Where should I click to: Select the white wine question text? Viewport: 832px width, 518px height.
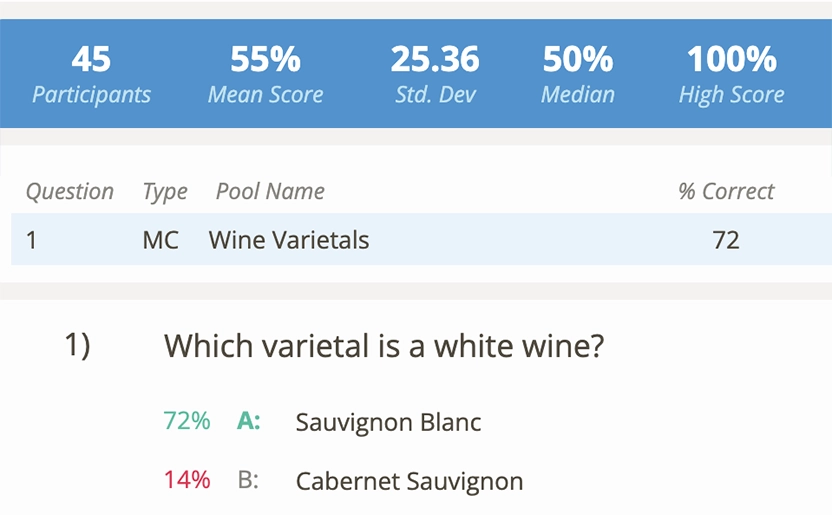pyautogui.click(x=384, y=346)
